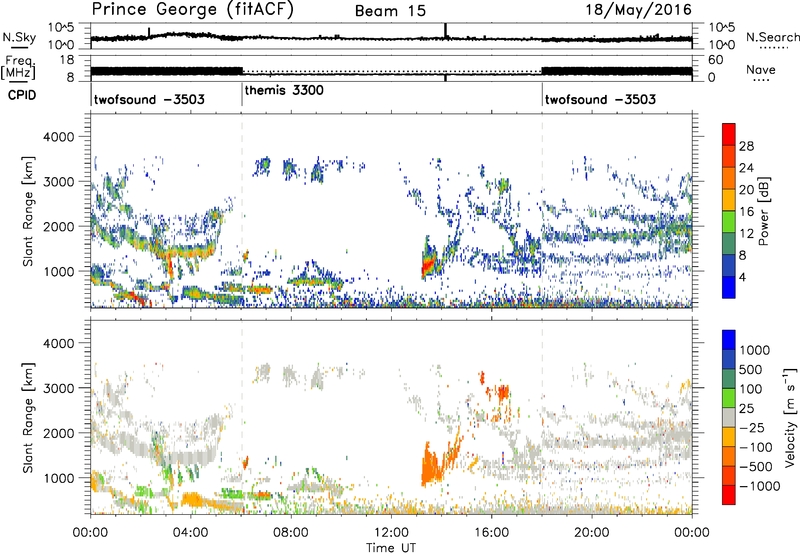
Task: Pick the red top segment of Power colorbar
Action: (729, 134)
